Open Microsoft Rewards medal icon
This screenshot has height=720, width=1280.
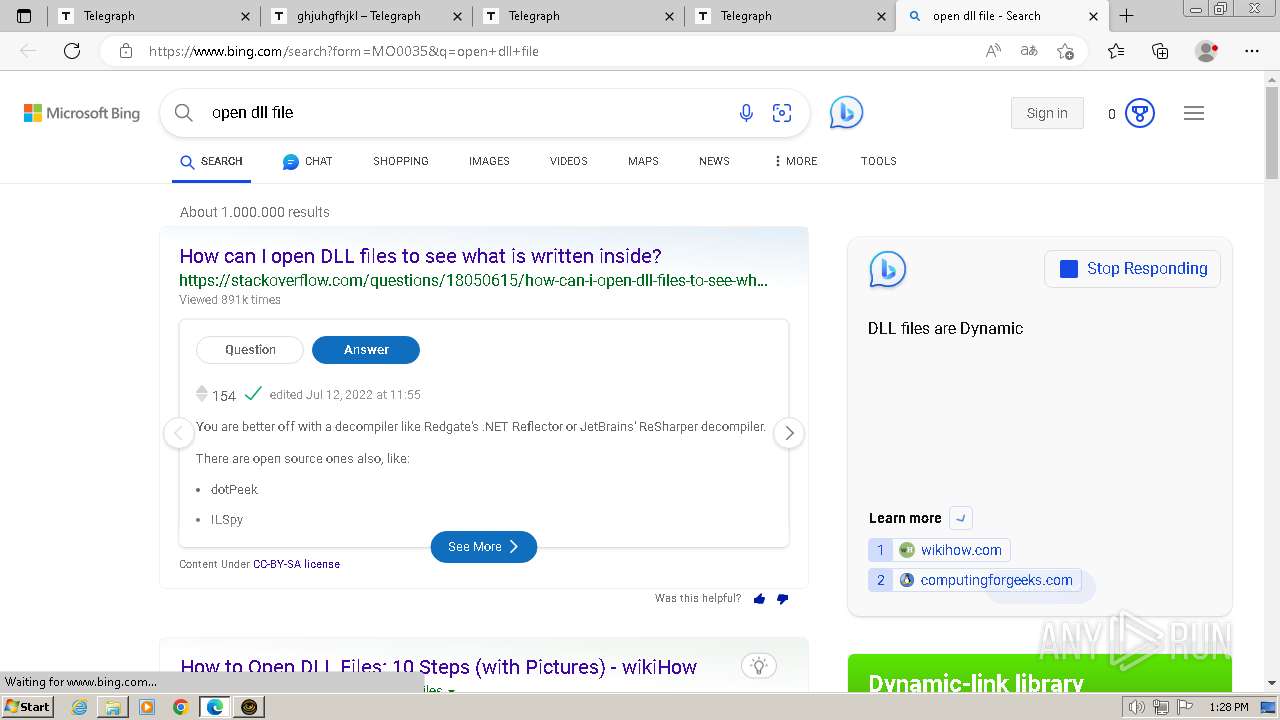pyautogui.click(x=1140, y=113)
